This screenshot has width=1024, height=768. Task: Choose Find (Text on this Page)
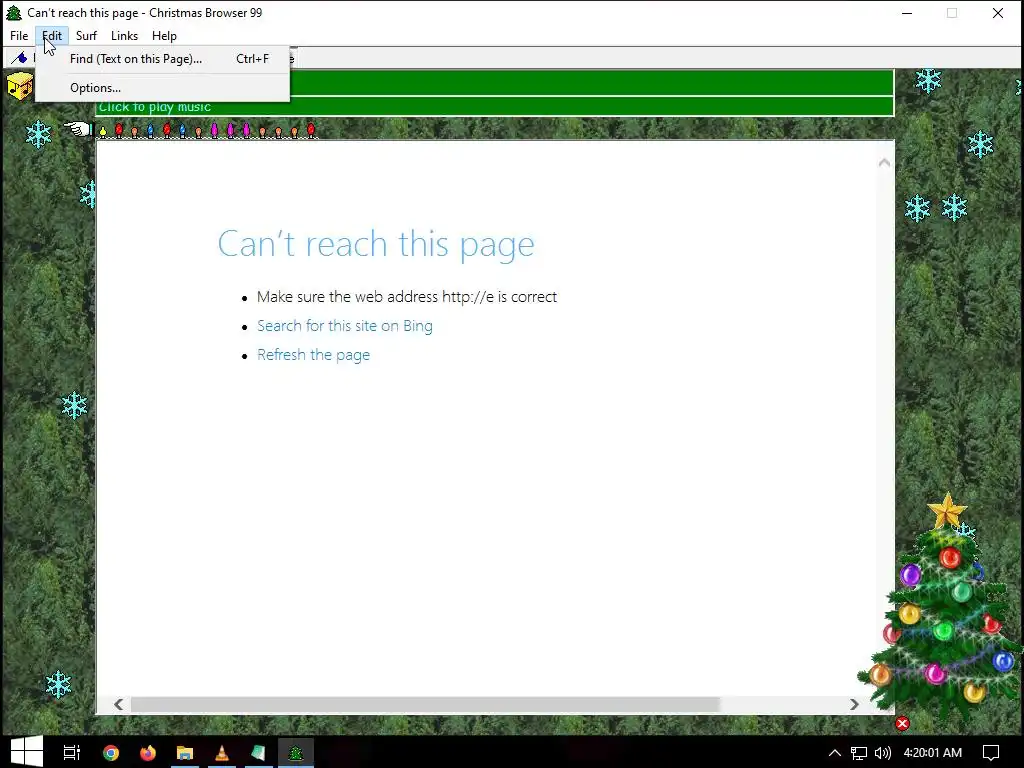[163, 59]
